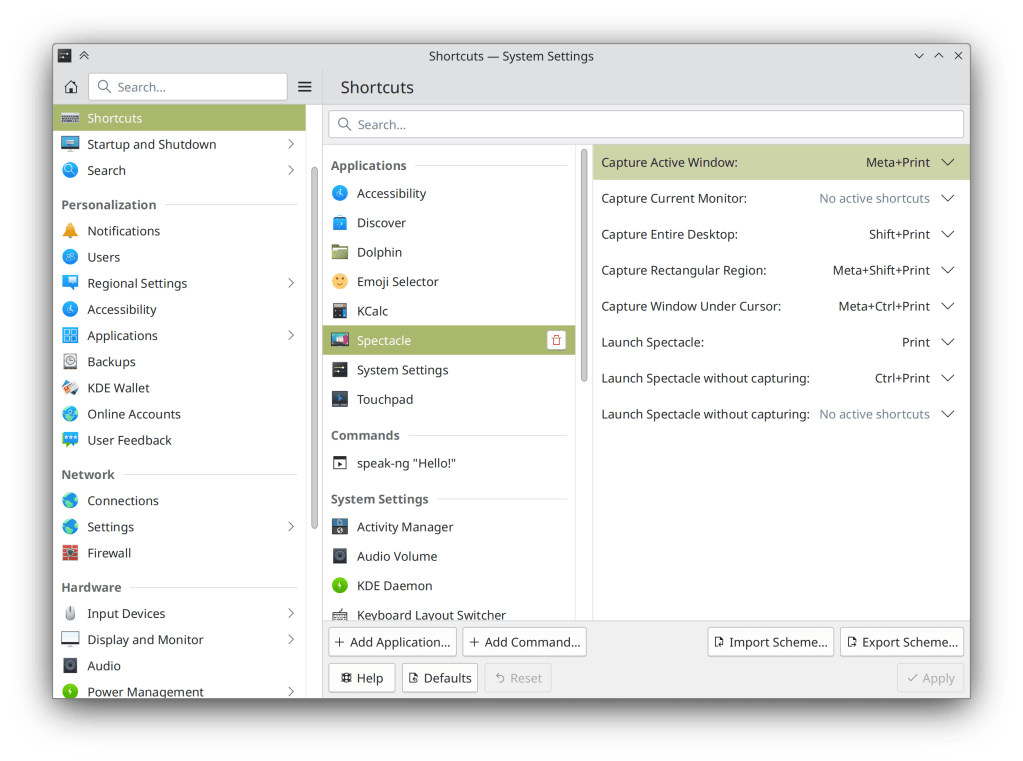Click the Emoji Selector icon
Viewport: 1023px width, 761px height.
pyautogui.click(x=340, y=281)
